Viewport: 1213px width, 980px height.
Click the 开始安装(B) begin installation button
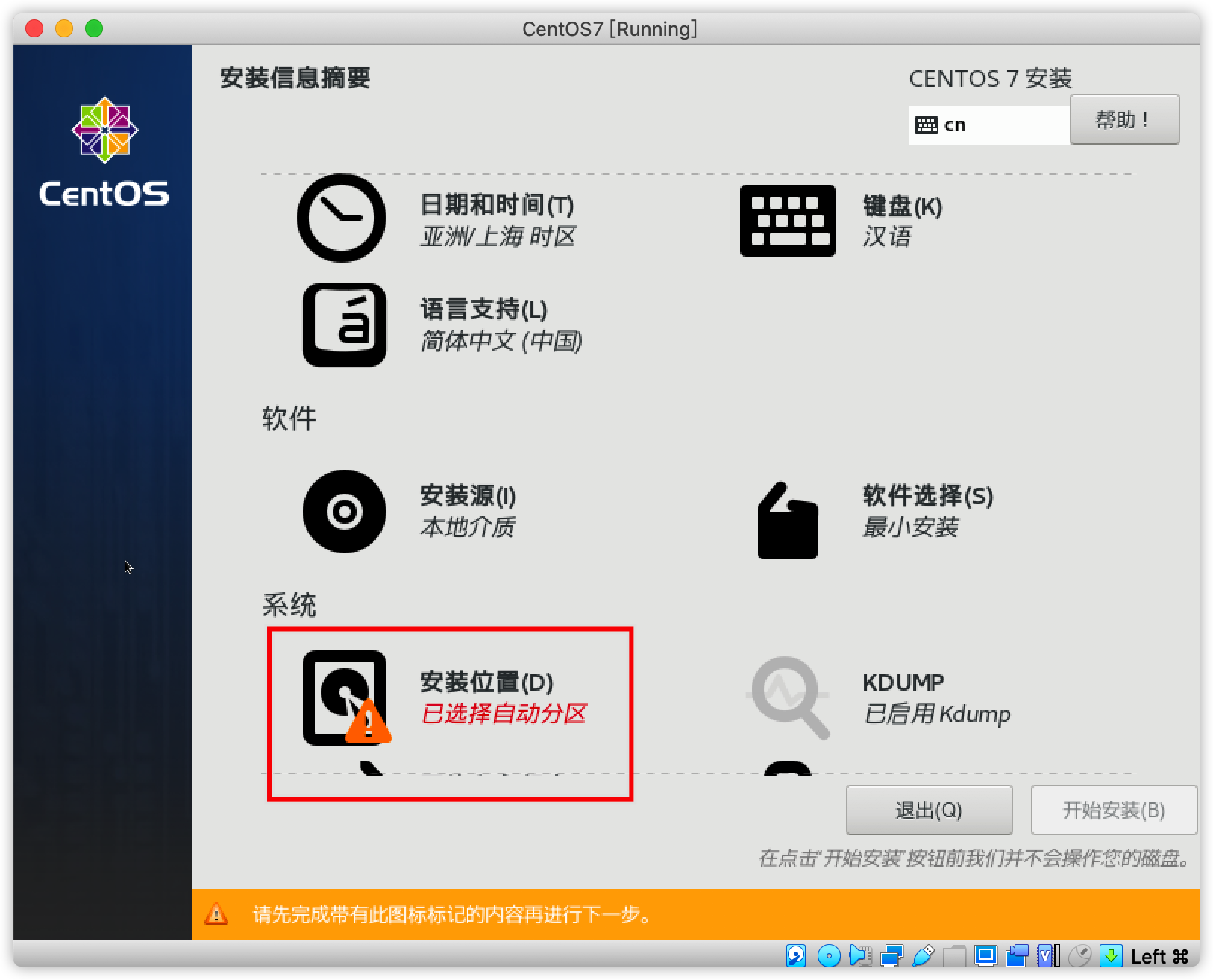(1114, 810)
